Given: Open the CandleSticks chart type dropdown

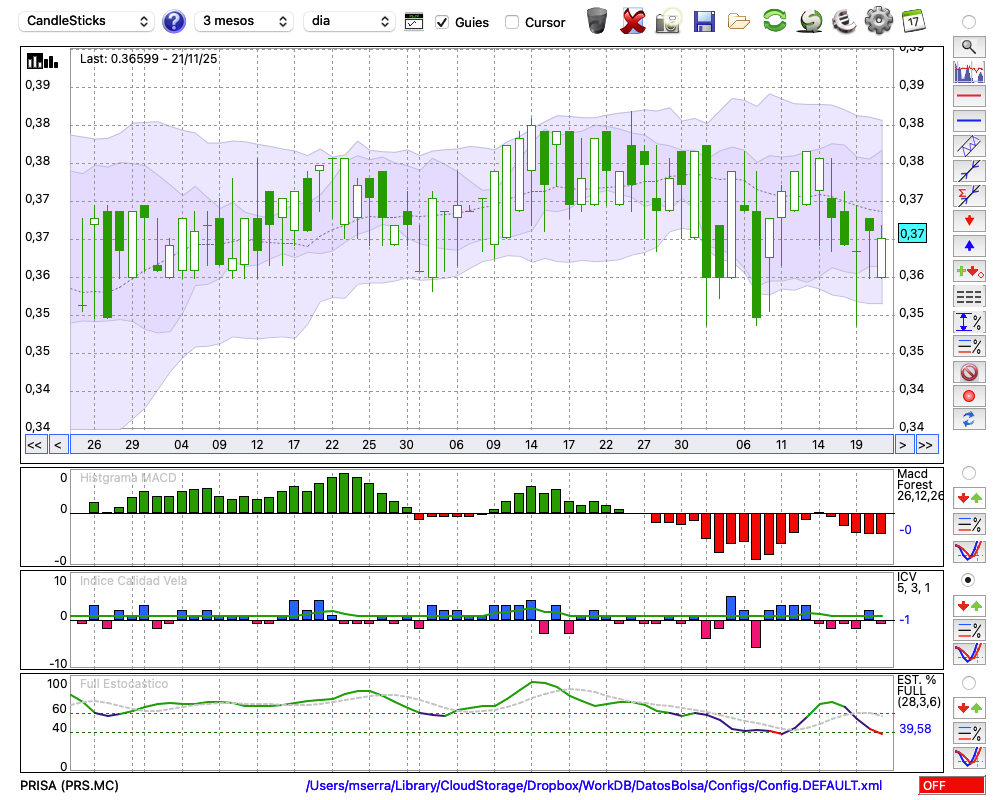Looking at the screenshot, I should coord(88,21).
